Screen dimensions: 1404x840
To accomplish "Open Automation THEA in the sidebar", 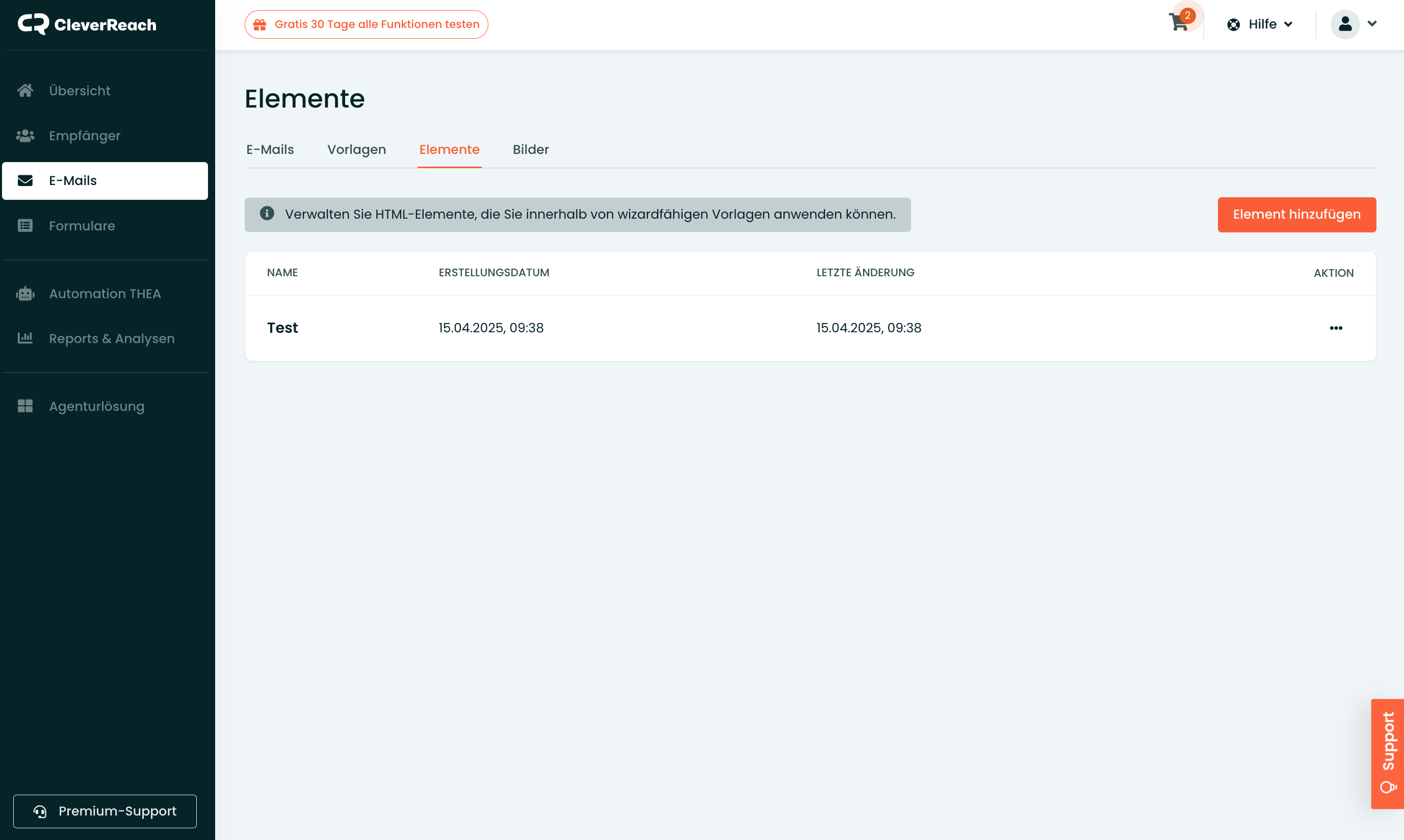I will coord(106,294).
